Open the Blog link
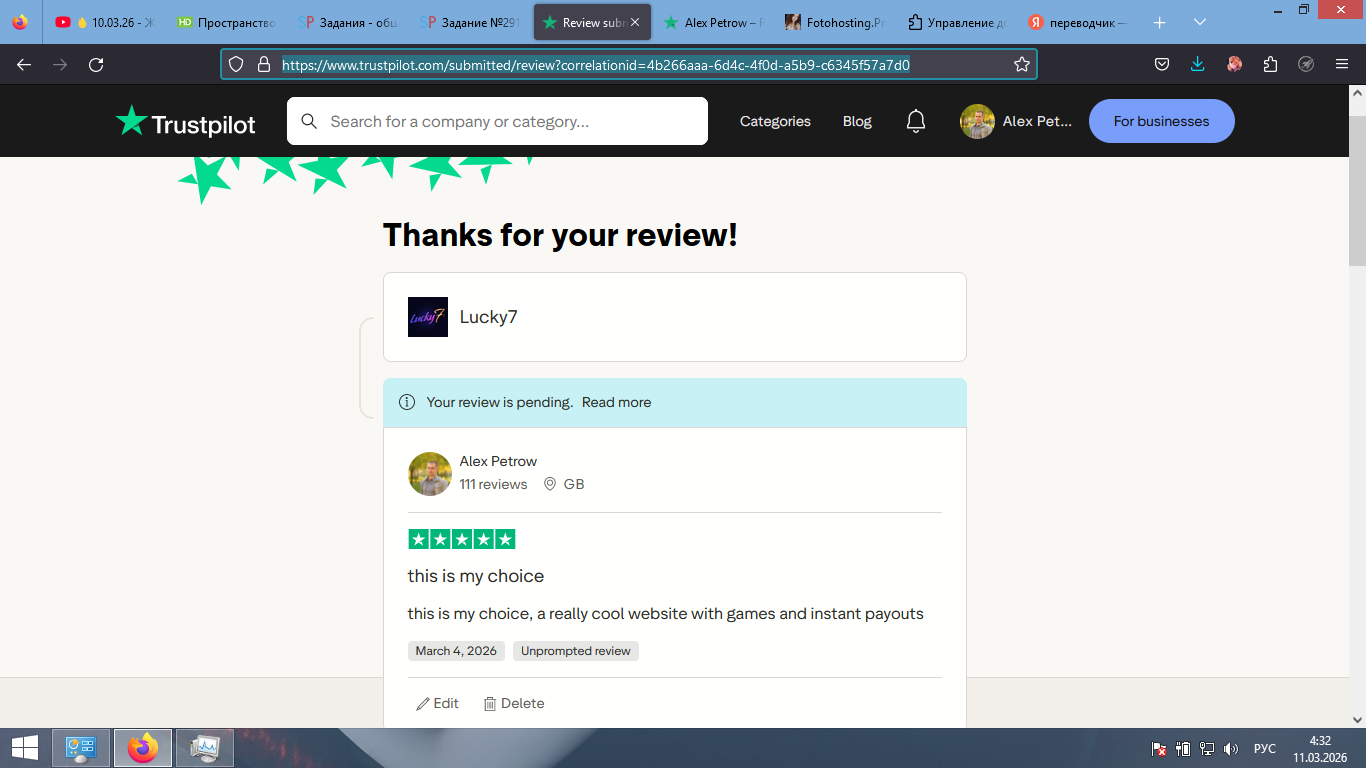This screenshot has width=1366, height=768. point(857,121)
